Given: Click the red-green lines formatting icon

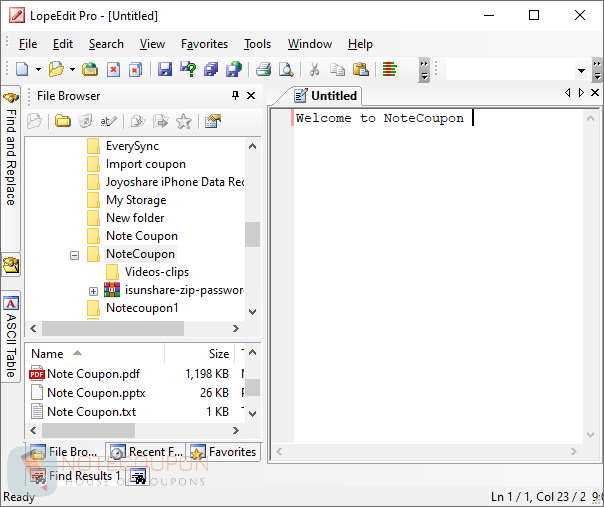Looking at the screenshot, I should coord(389,69).
